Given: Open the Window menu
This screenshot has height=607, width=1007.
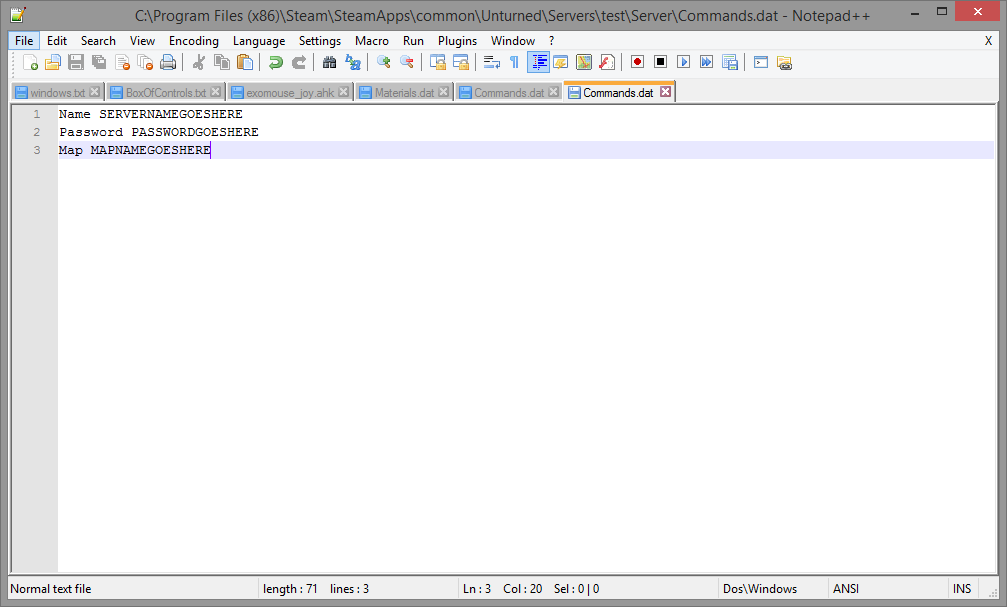Looking at the screenshot, I should pyautogui.click(x=512, y=40).
